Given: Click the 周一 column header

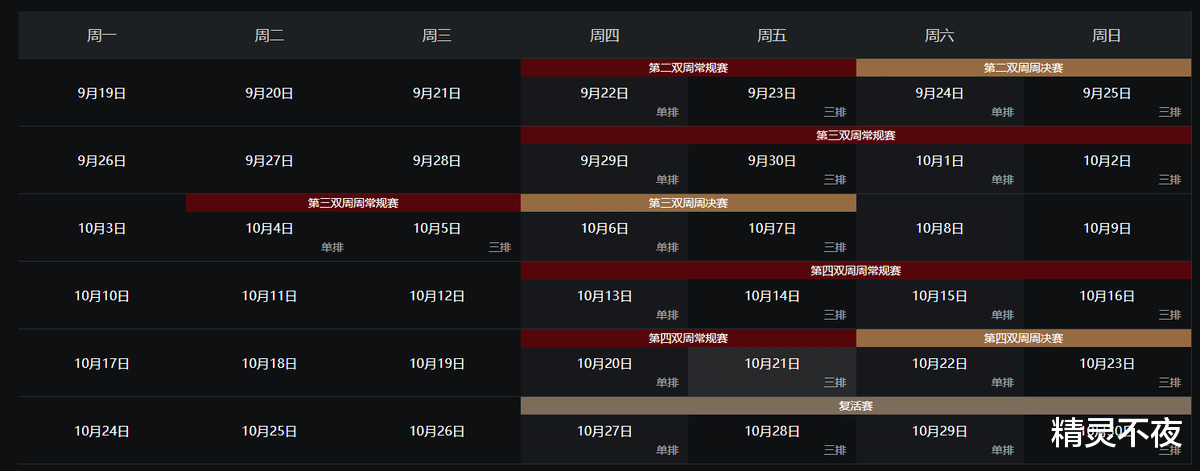Looking at the screenshot, I should [x=102, y=36].
